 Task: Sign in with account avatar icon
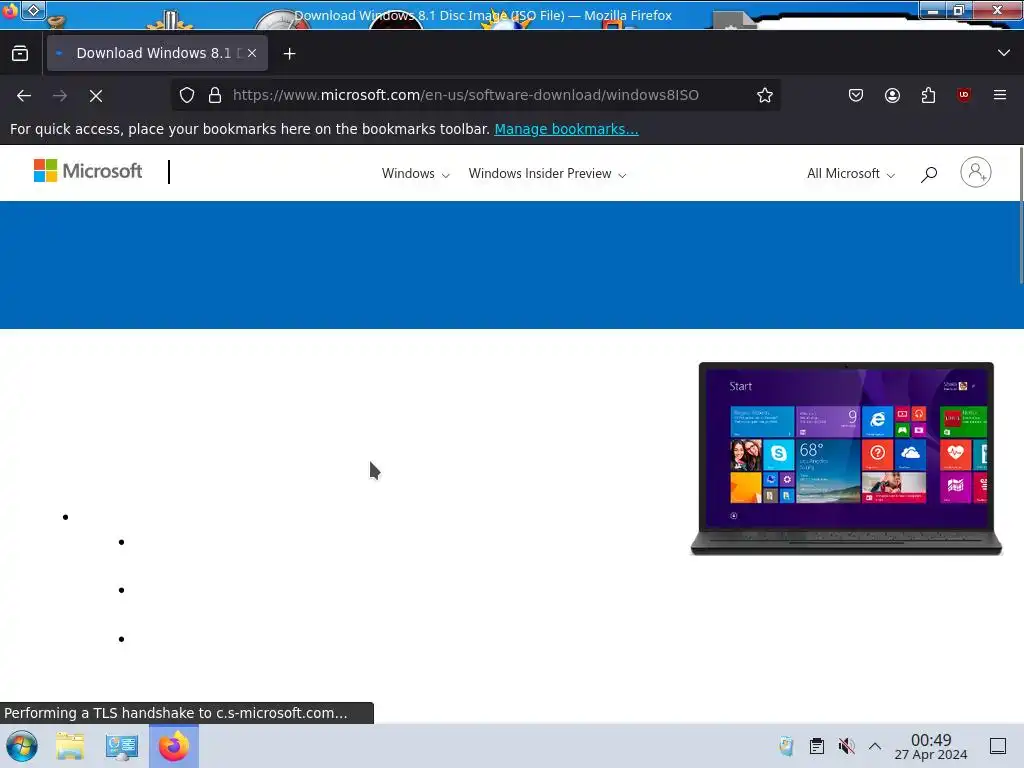976,172
